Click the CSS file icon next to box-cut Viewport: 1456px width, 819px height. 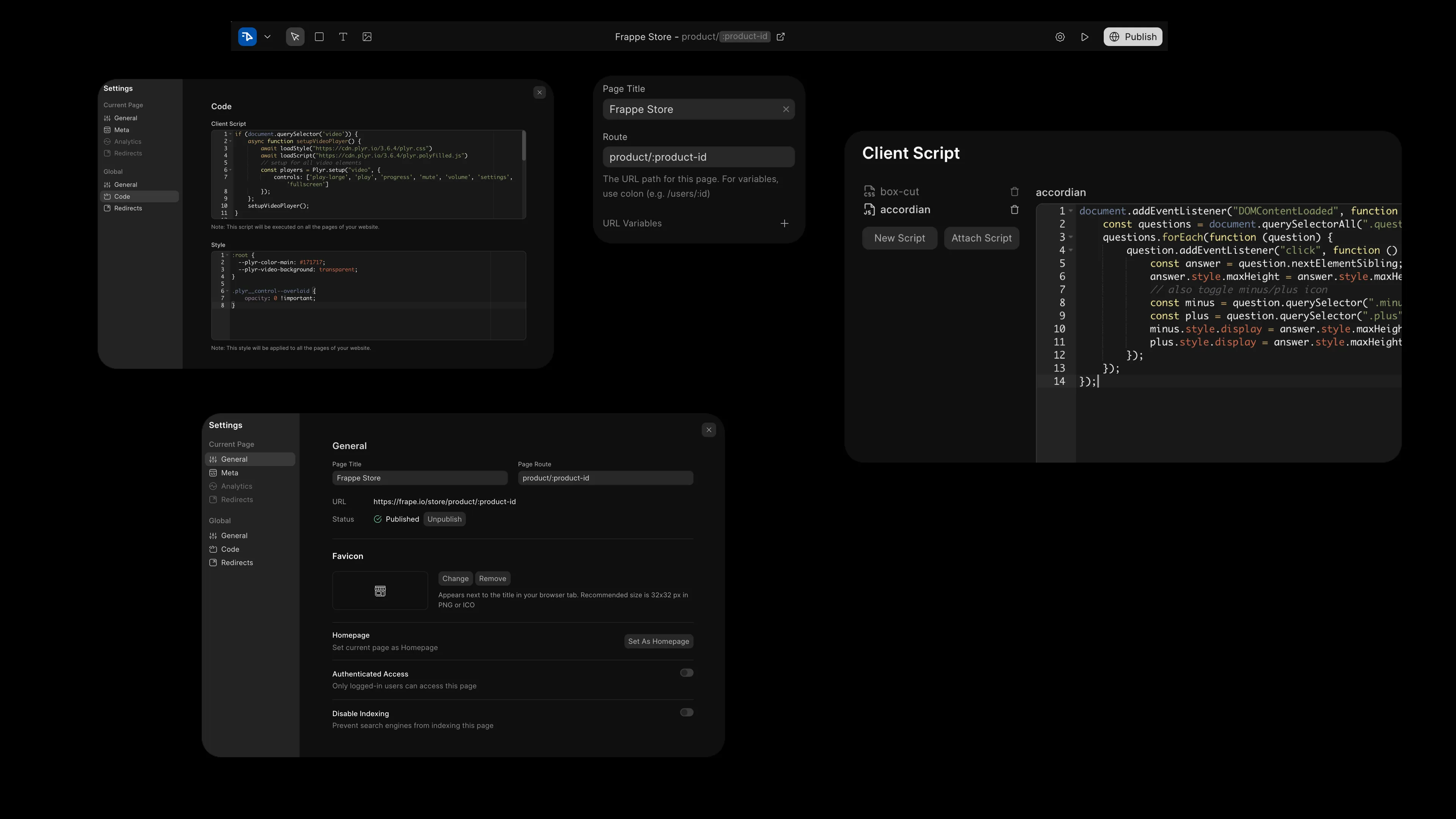(869, 191)
